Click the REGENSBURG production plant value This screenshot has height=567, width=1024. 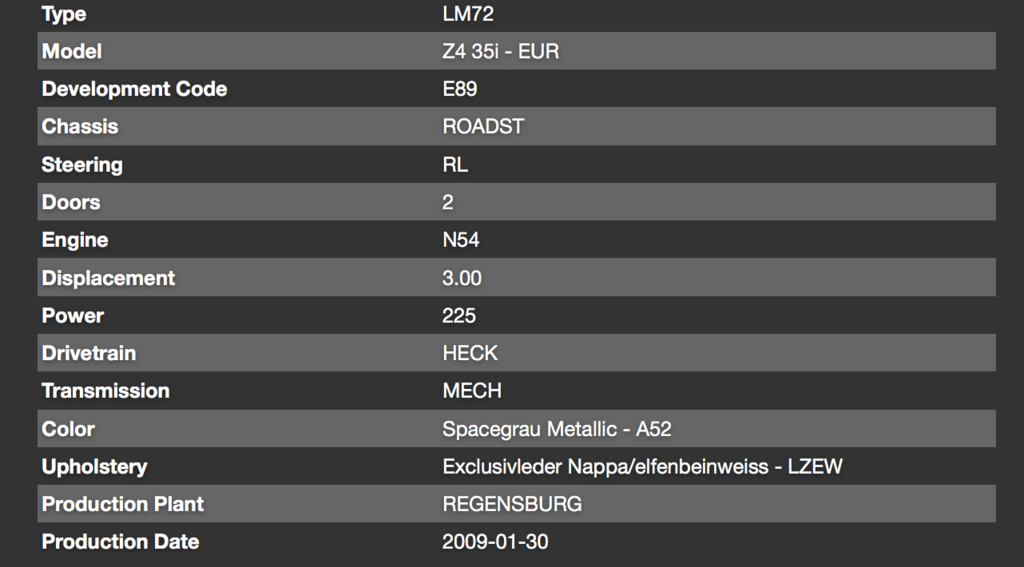(512, 504)
